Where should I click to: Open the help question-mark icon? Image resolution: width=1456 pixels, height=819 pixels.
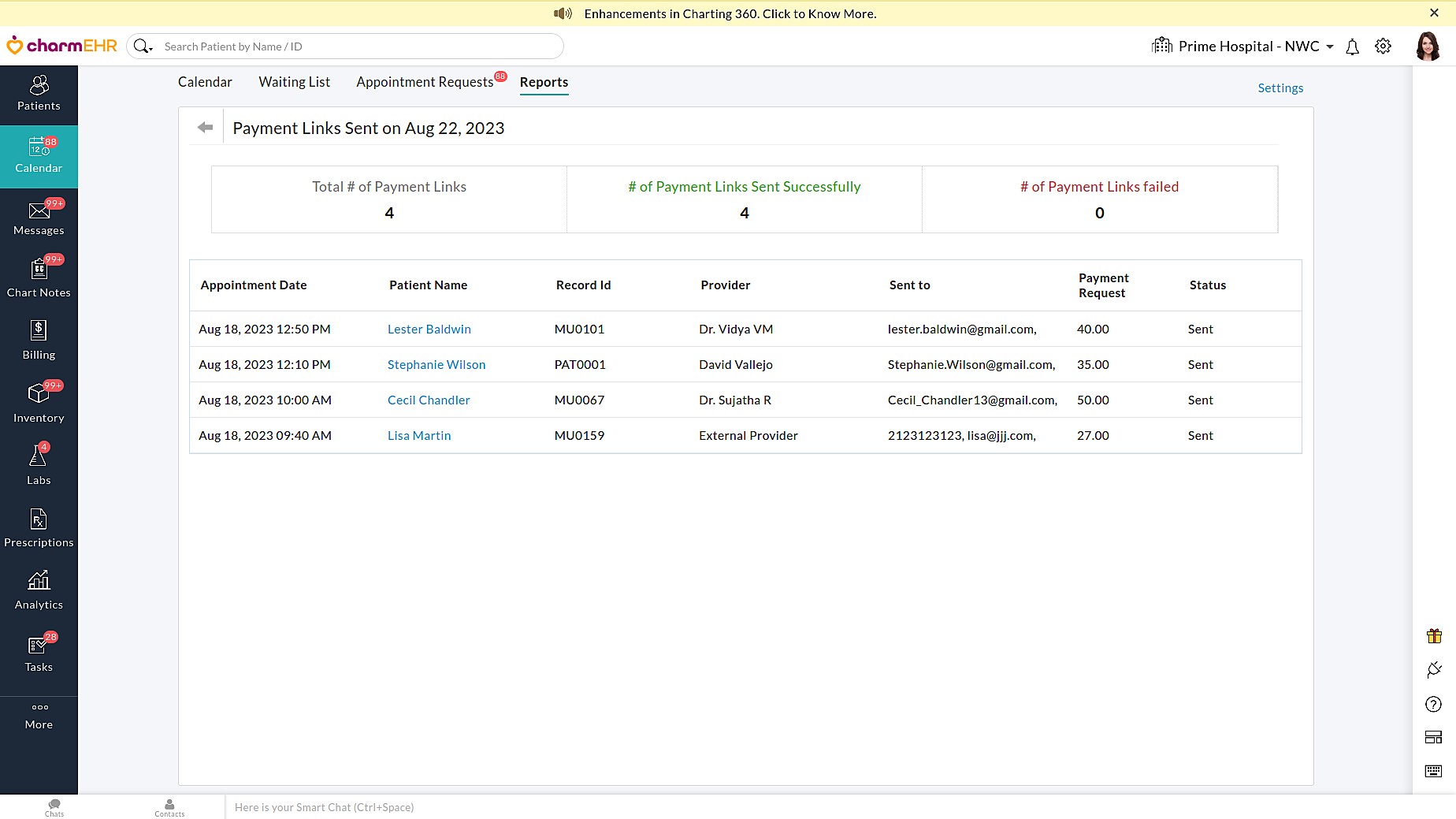tap(1433, 704)
